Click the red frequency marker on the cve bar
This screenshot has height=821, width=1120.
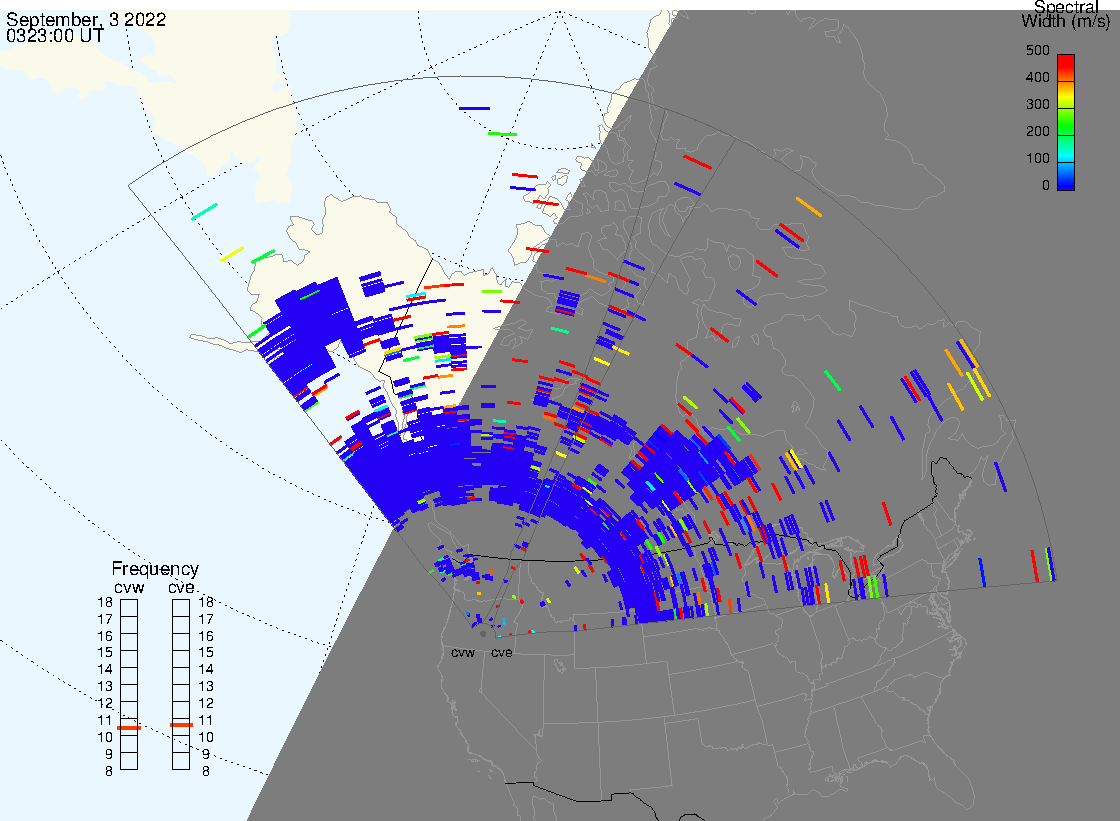click(181, 725)
